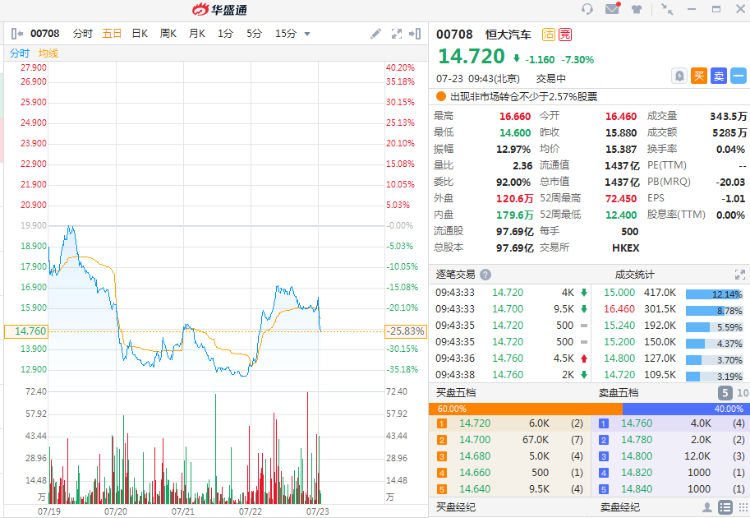
Task: Expand the 成交统计 panel
Action: 739,275
